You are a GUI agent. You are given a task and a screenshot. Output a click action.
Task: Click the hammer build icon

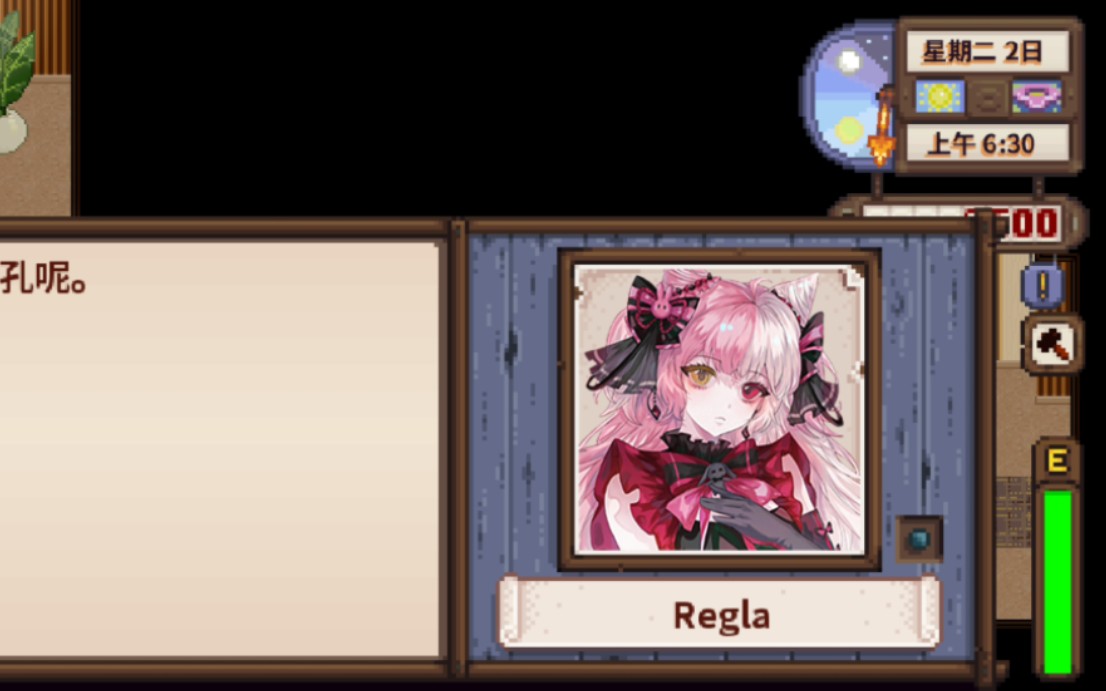(1052, 344)
